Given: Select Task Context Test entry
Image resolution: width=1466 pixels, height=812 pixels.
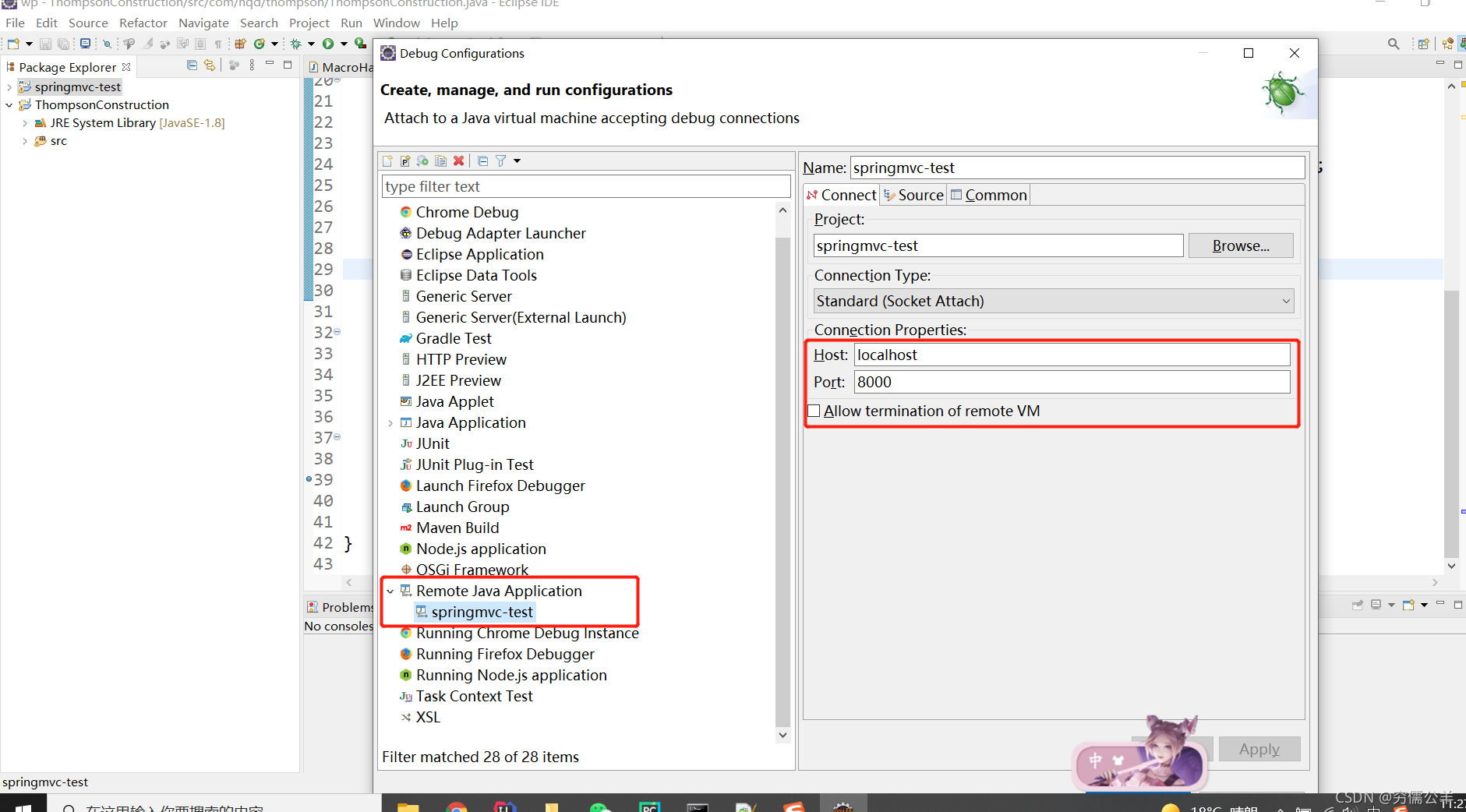Looking at the screenshot, I should coord(474,696).
